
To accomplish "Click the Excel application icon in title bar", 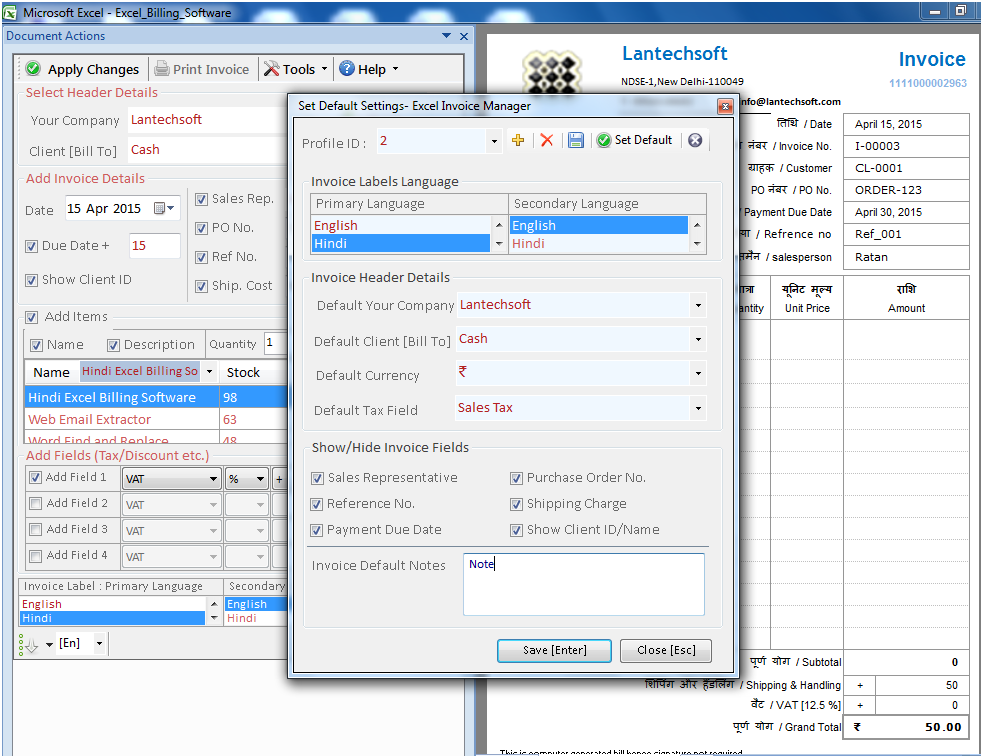I will (x=10, y=13).
